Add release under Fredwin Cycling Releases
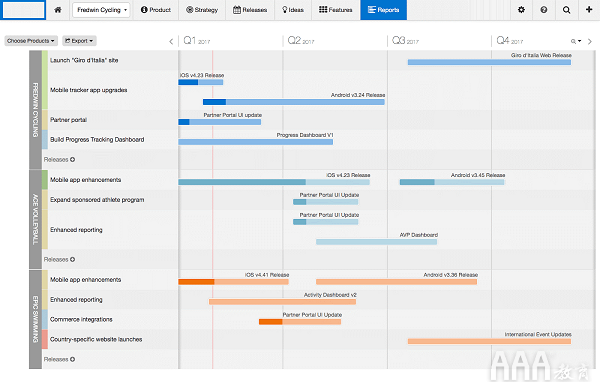The height and width of the screenshot is (387, 600). [72, 160]
